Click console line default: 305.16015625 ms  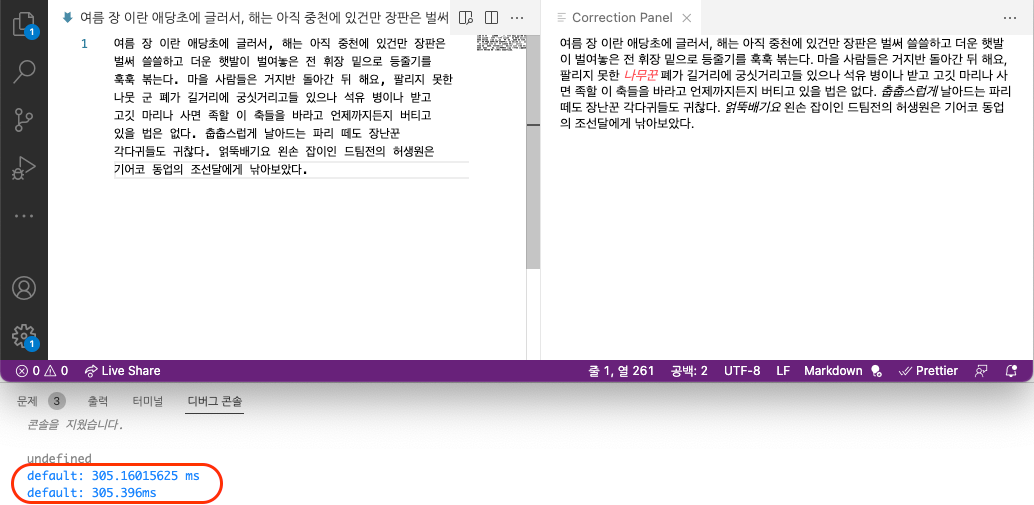click(113, 475)
